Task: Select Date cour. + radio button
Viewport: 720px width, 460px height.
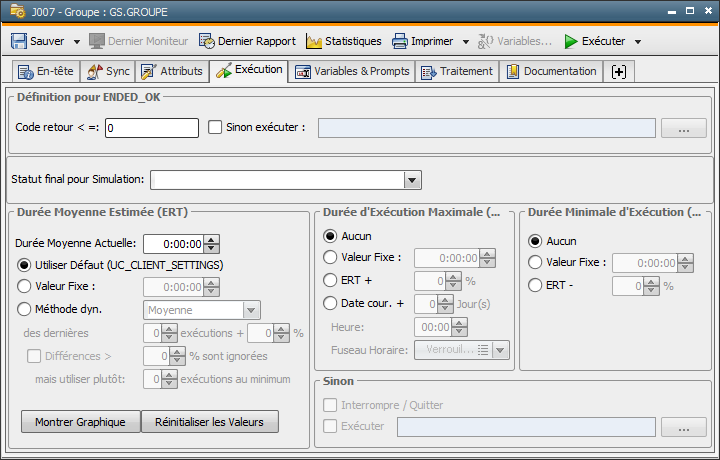Action: 330,303
